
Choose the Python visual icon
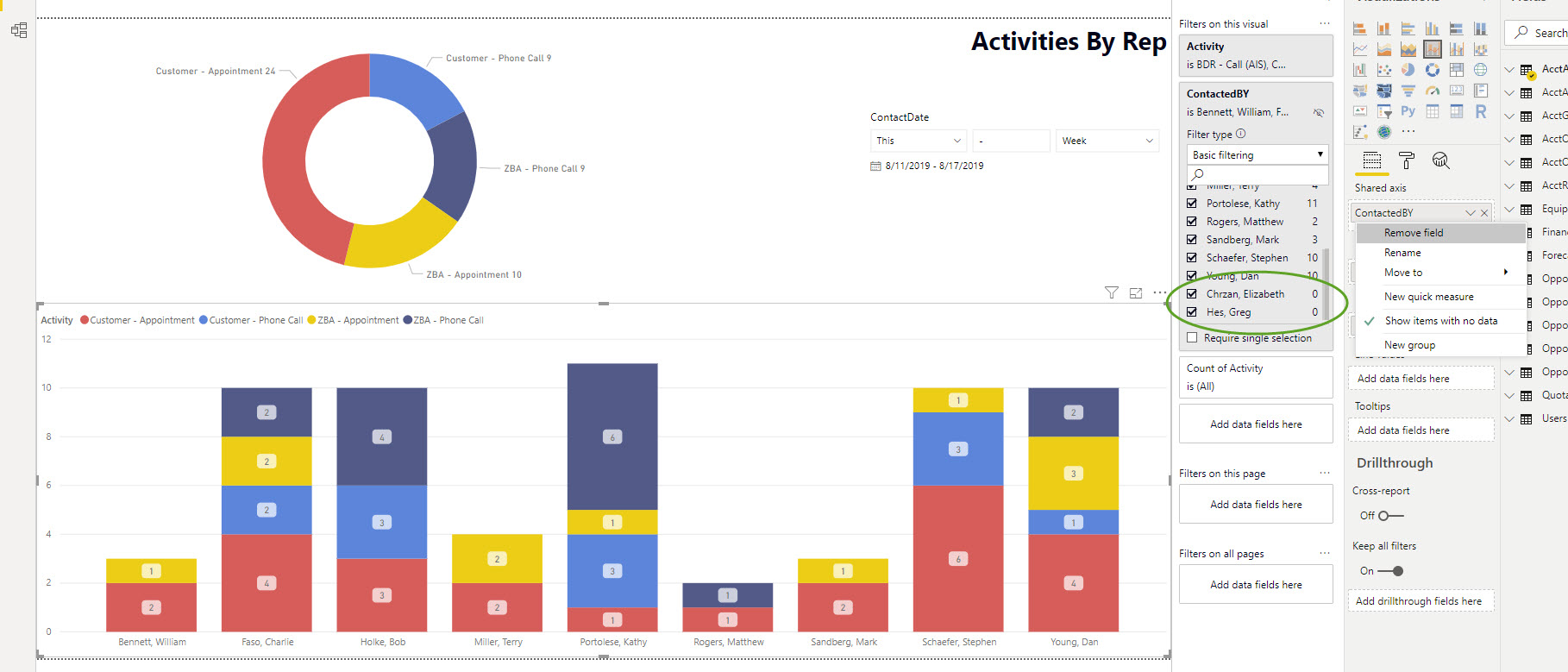coord(1408,111)
